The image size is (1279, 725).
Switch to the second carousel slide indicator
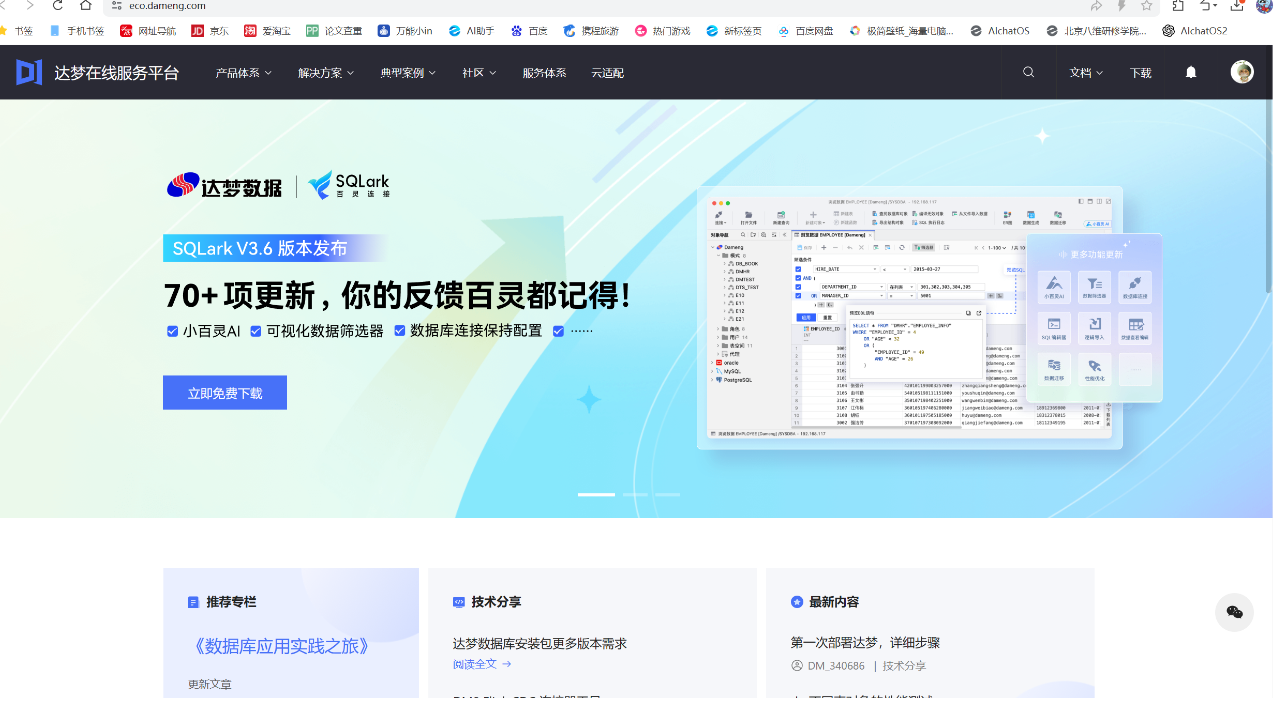pos(635,494)
